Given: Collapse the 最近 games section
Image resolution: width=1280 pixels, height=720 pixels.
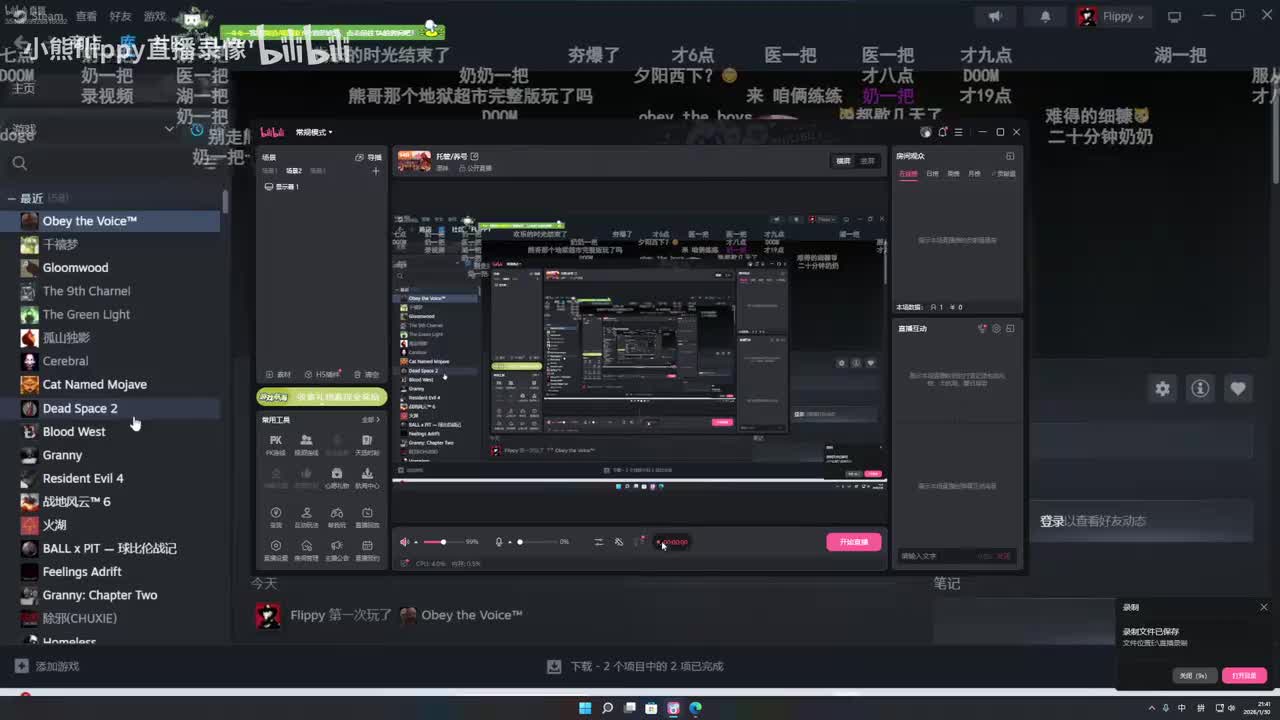Looking at the screenshot, I should [x=11, y=198].
